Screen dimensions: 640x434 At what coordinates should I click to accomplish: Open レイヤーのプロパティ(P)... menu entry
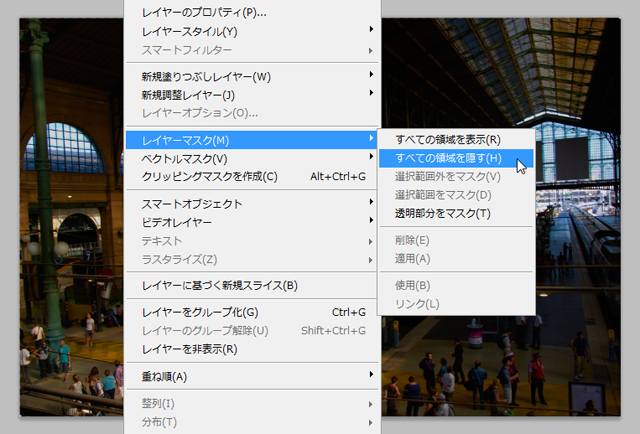click(x=252, y=13)
